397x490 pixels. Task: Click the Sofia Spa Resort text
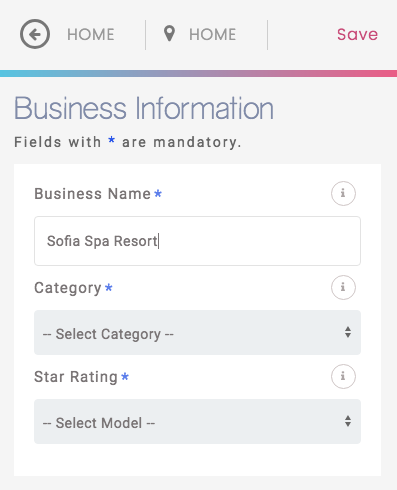pos(102,241)
